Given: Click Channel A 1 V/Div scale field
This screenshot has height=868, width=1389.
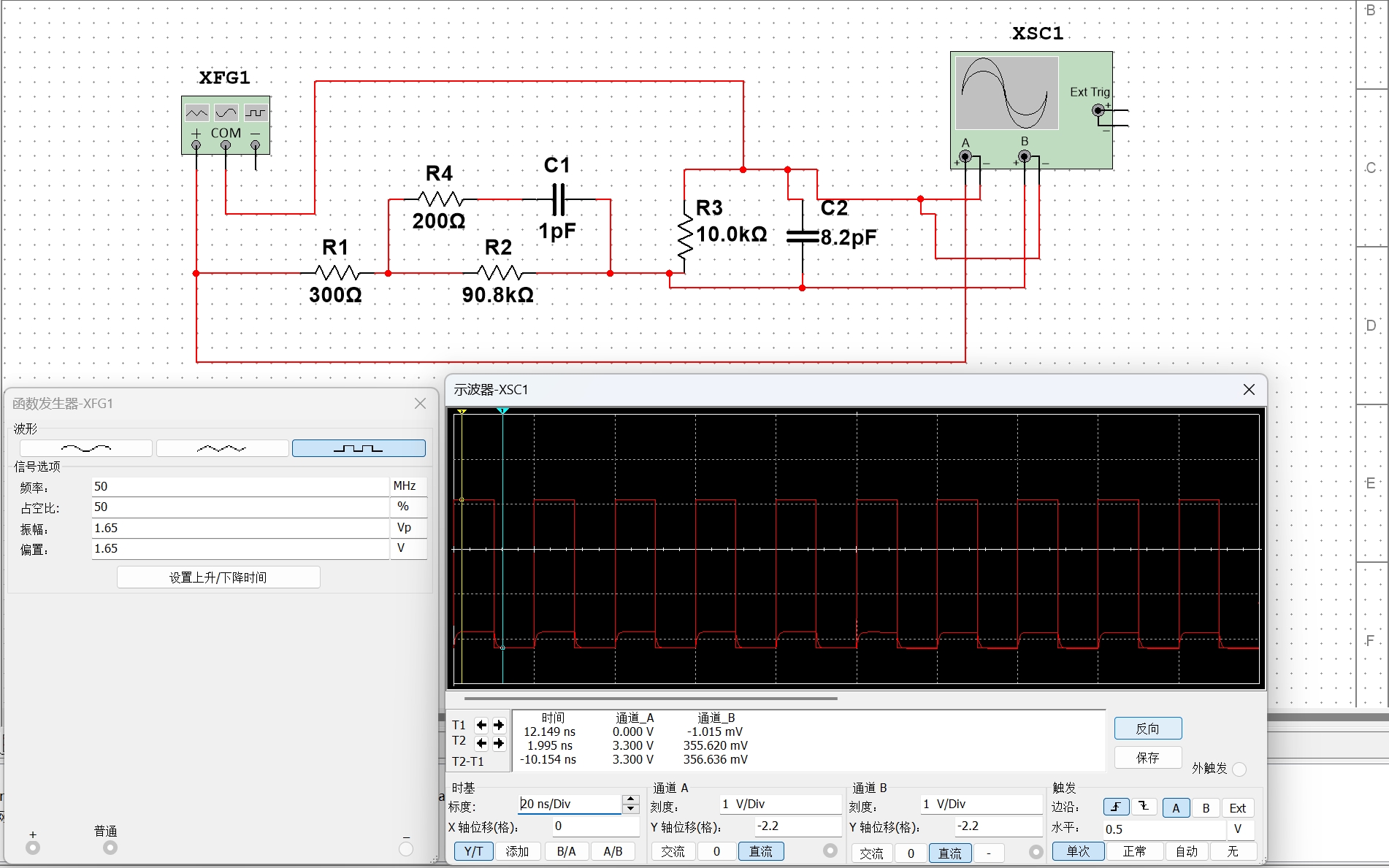Looking at the screenshot, I should pyautogui.click(x=780, y=804).
